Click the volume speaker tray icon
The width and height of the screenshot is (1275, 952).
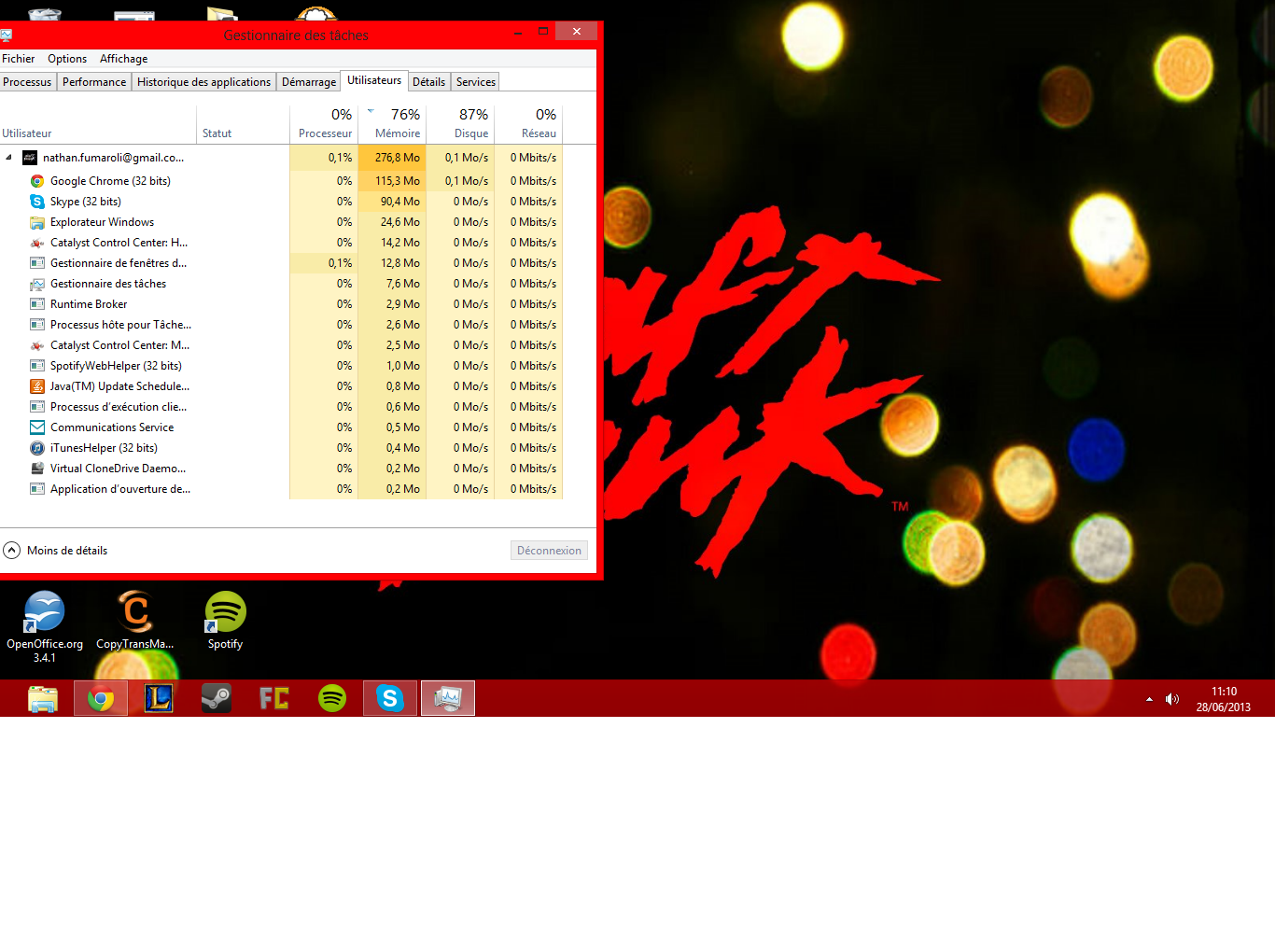pyautogui.click(x=1172, y=699)
